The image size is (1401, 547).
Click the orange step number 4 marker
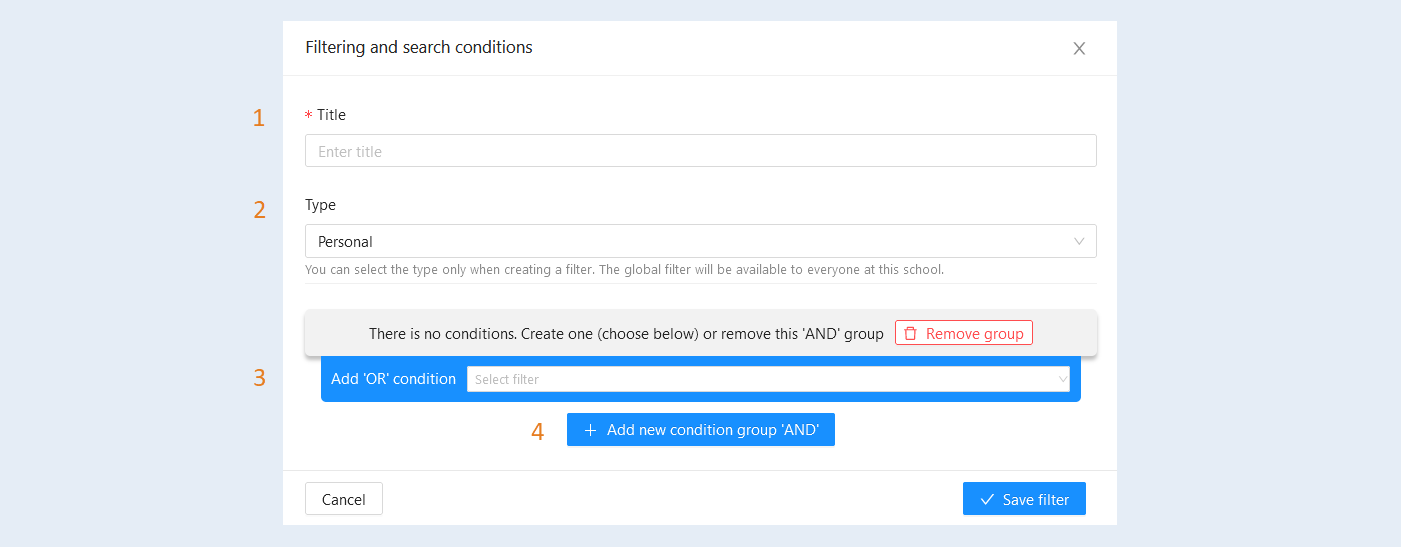point(538,432)
